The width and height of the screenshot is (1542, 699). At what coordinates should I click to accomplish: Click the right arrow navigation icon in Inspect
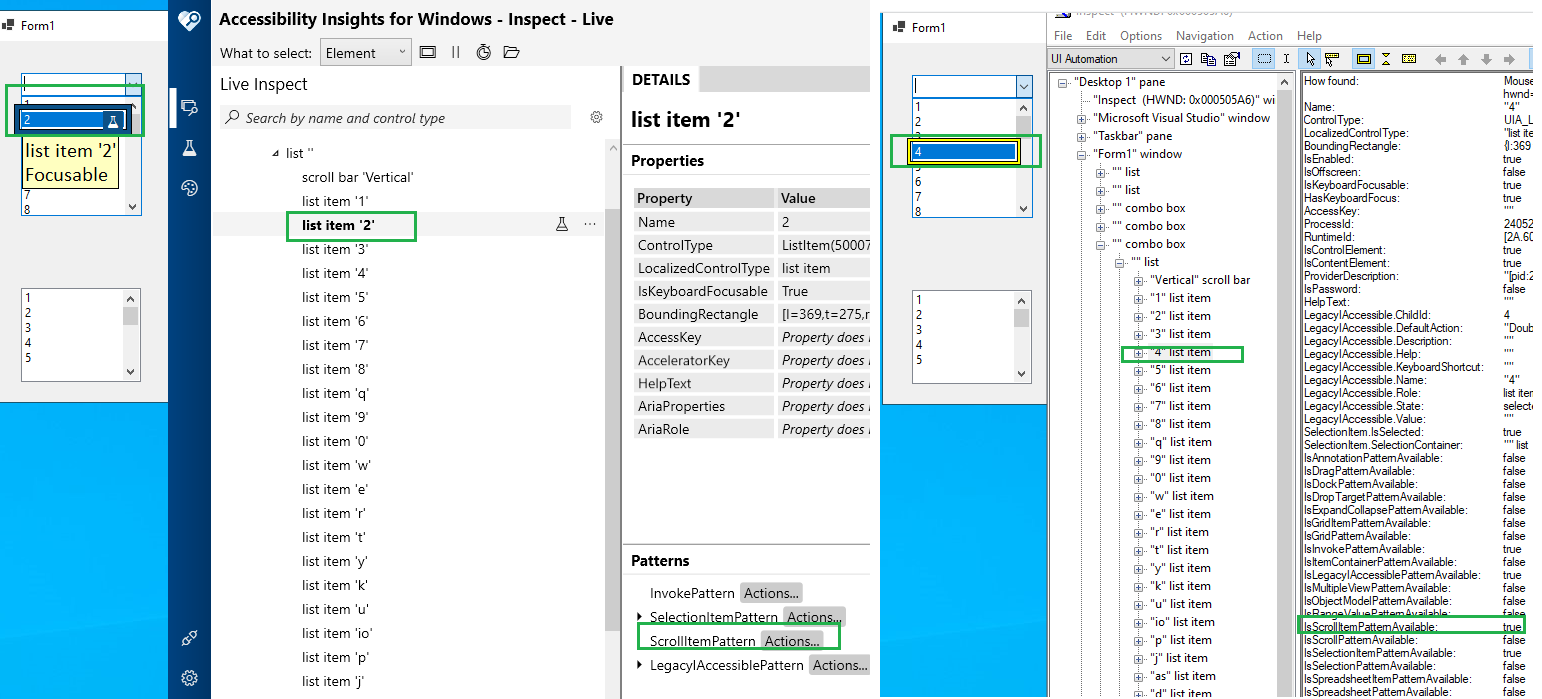click(x=1509, y=59)
